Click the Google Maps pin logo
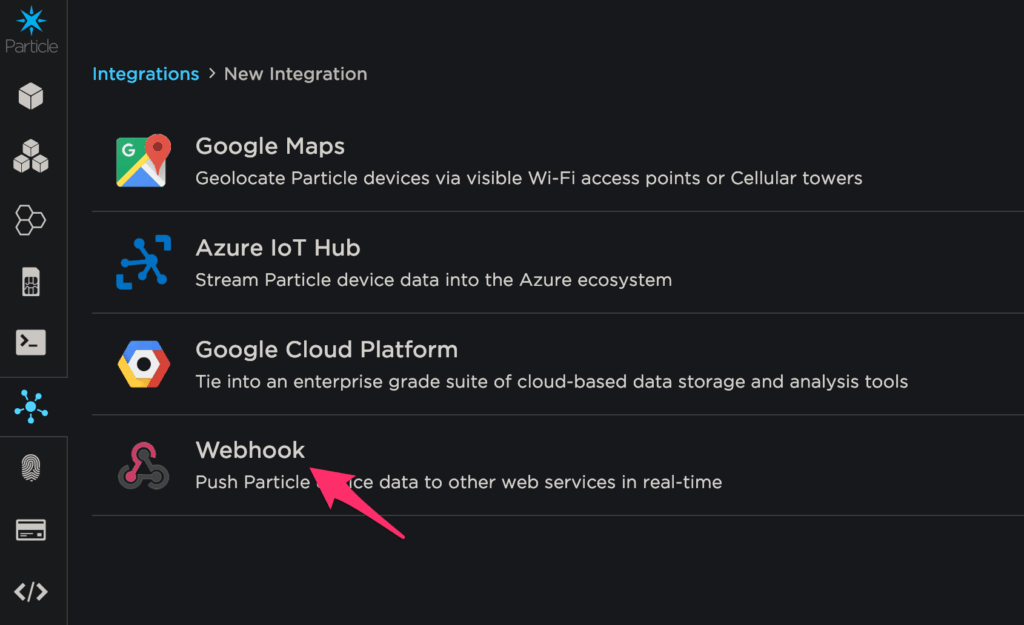The width and height of the screenshot is (1024, 625). click(x=144, y=161)
